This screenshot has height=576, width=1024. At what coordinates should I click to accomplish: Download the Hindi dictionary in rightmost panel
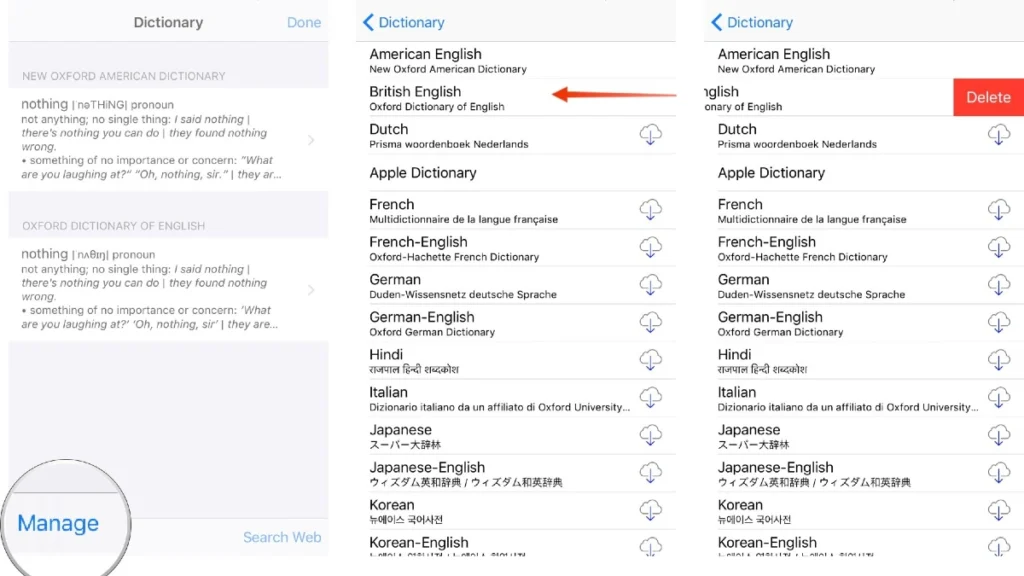coord(999,359)
